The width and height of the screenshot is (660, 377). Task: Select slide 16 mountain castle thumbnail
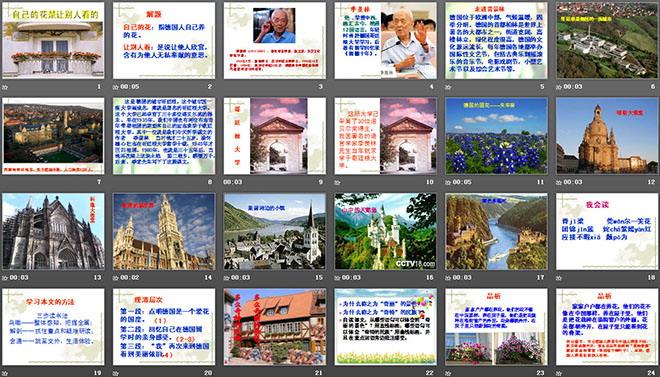pos(386,231)
